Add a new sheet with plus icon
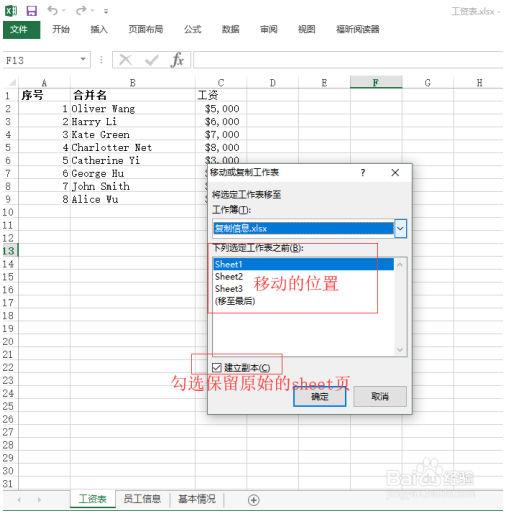 tap(254, 500)
